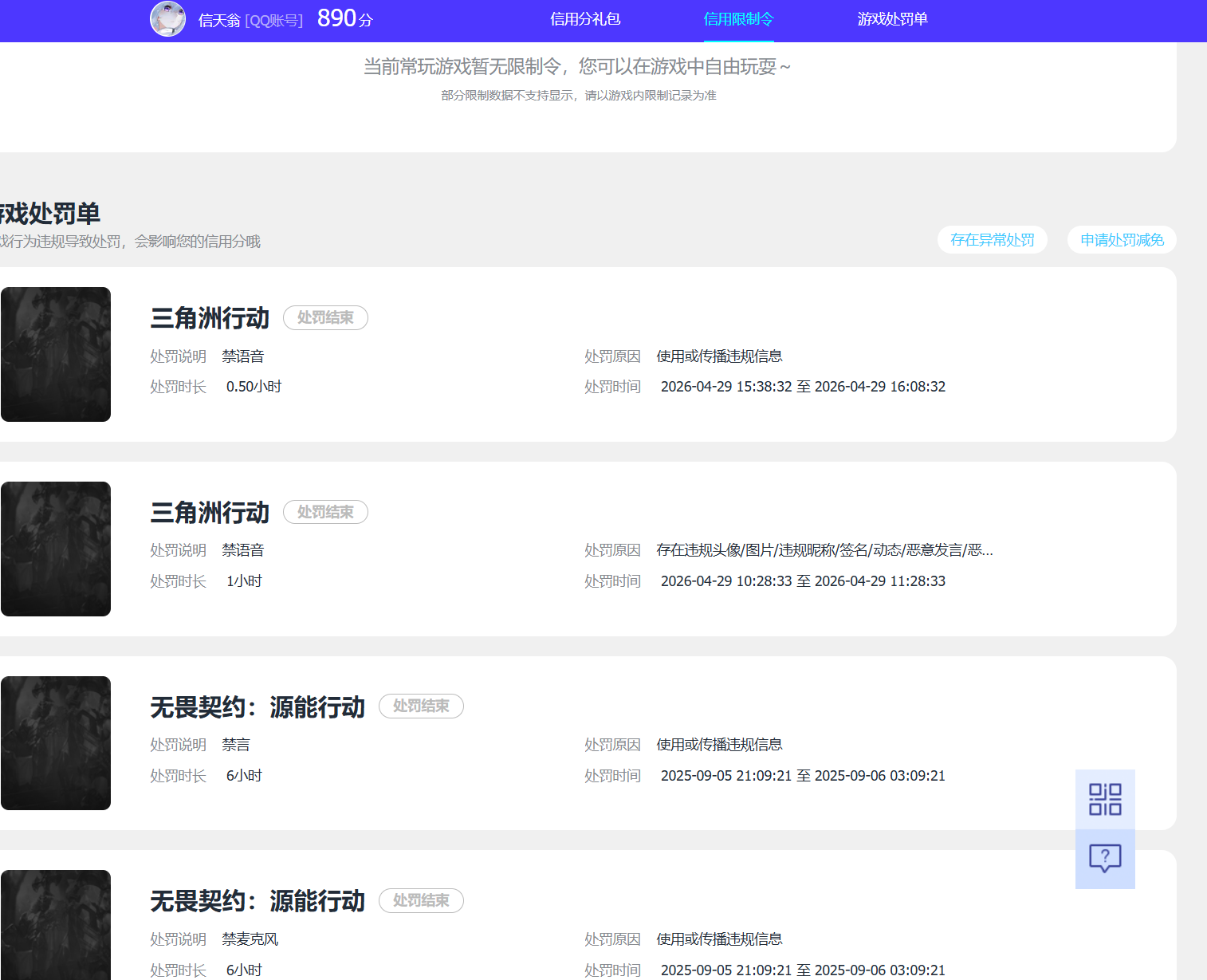Click time 2026-04-29 10:28:33 至 11:28:33
This screenshot has height=980, width=1207.
click(803, 581)
